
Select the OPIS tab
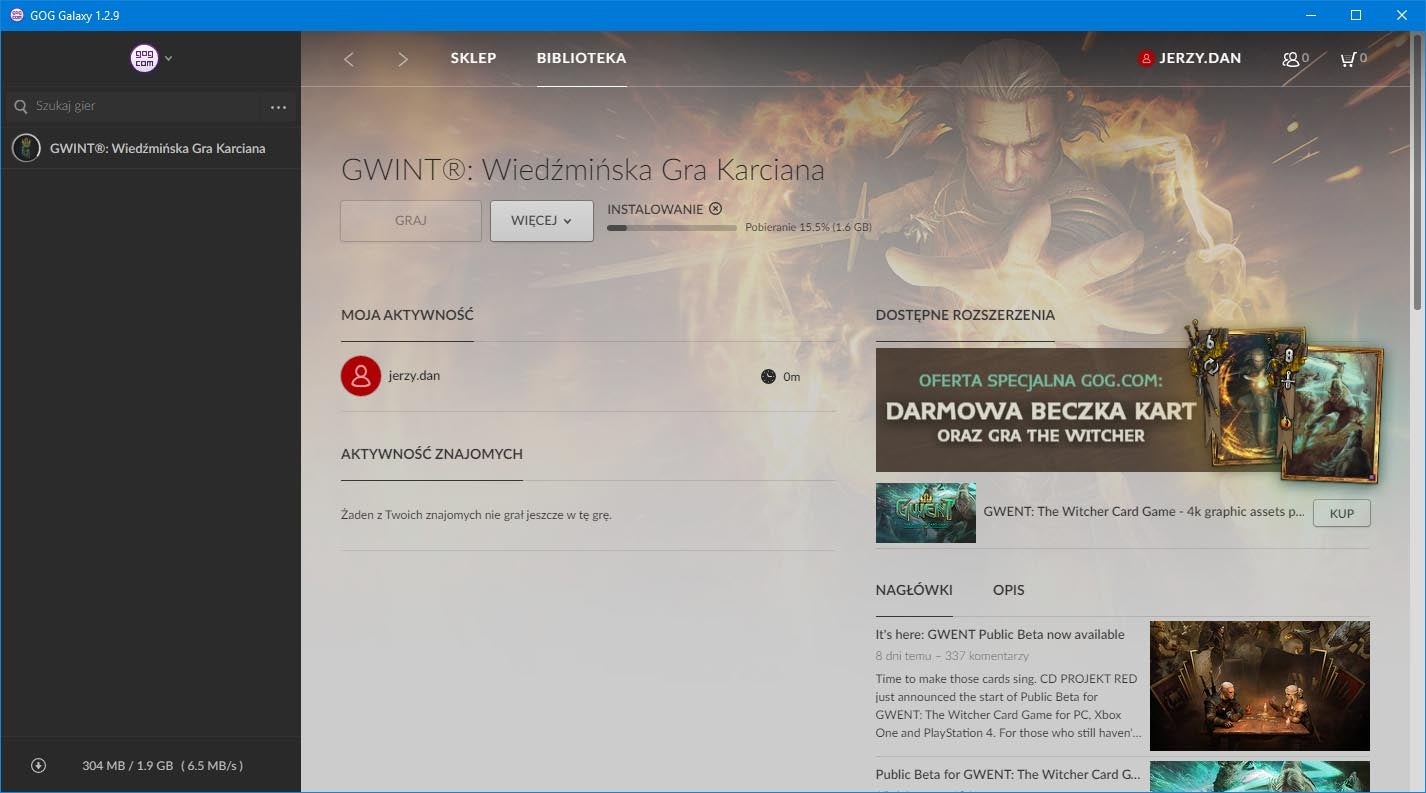coord(1008,590)
